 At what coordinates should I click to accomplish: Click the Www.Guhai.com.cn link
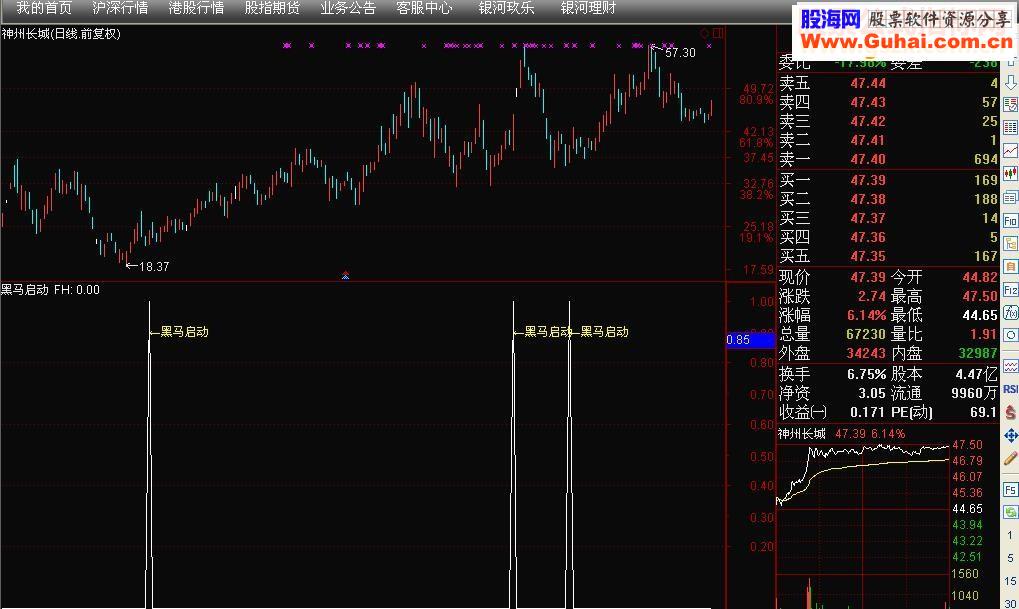tap(907, 42)
